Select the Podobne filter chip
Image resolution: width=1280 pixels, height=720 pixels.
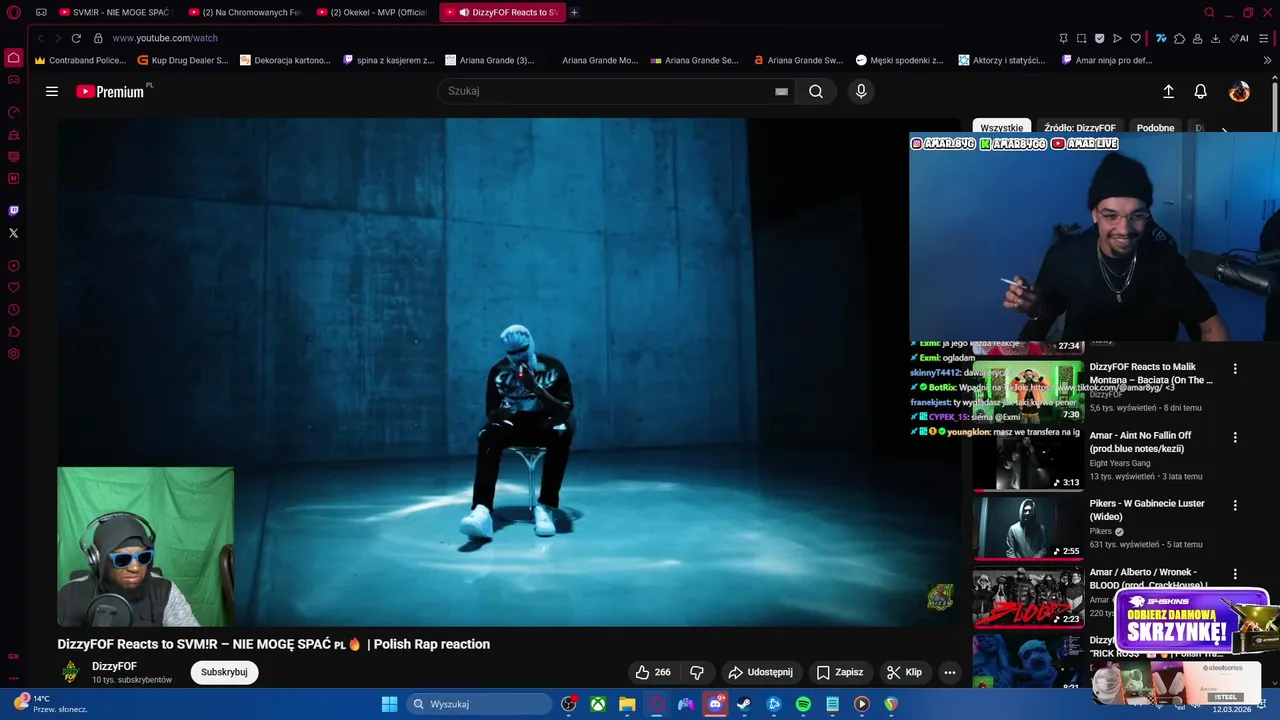tap(1155, 128)
